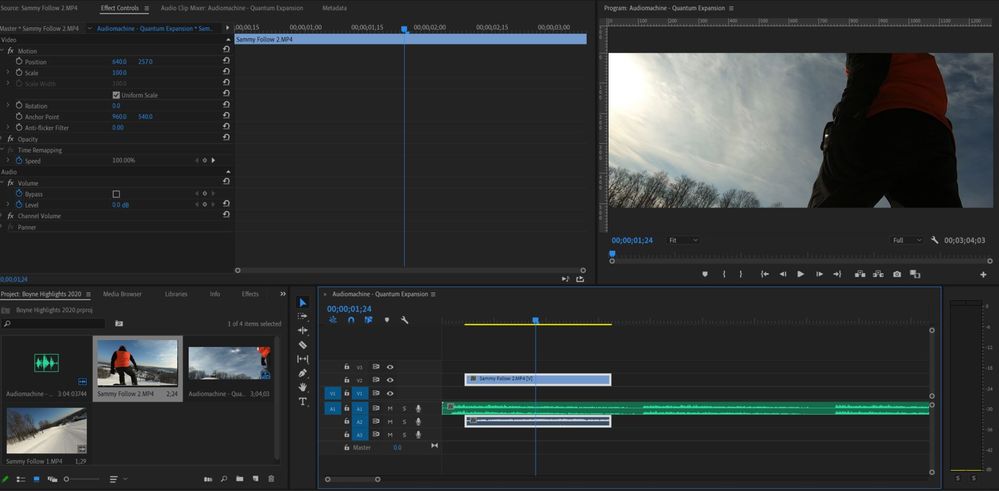Image resolution: width=999 pixels, height=491 pixels.
Task: Toggle Snap magnet in the timeline
Action: (350, 320)
